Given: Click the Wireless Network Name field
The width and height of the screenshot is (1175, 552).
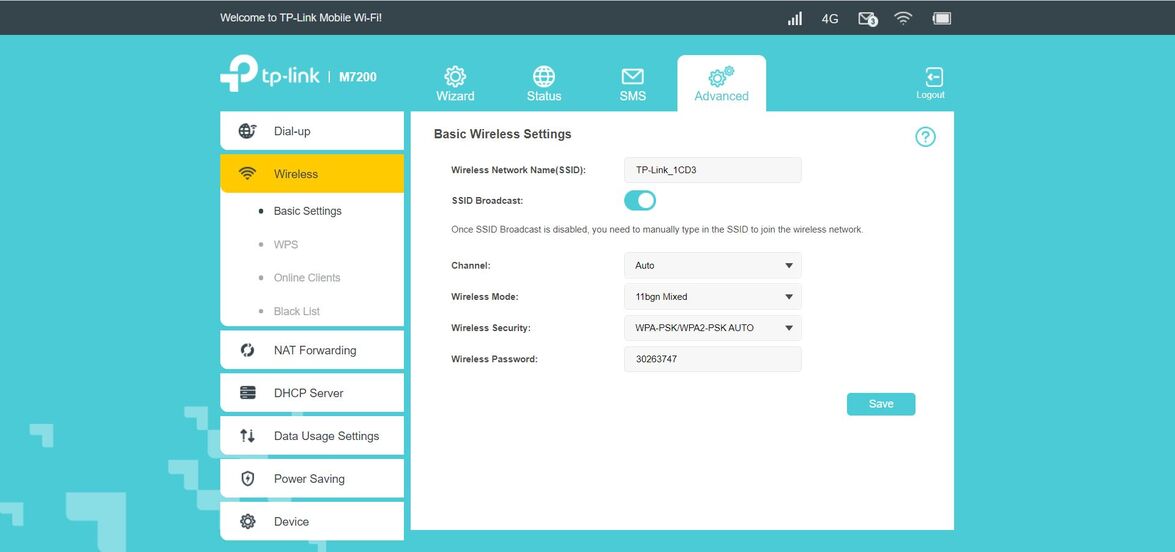Looking at the screenshot, I should point(712,170).
